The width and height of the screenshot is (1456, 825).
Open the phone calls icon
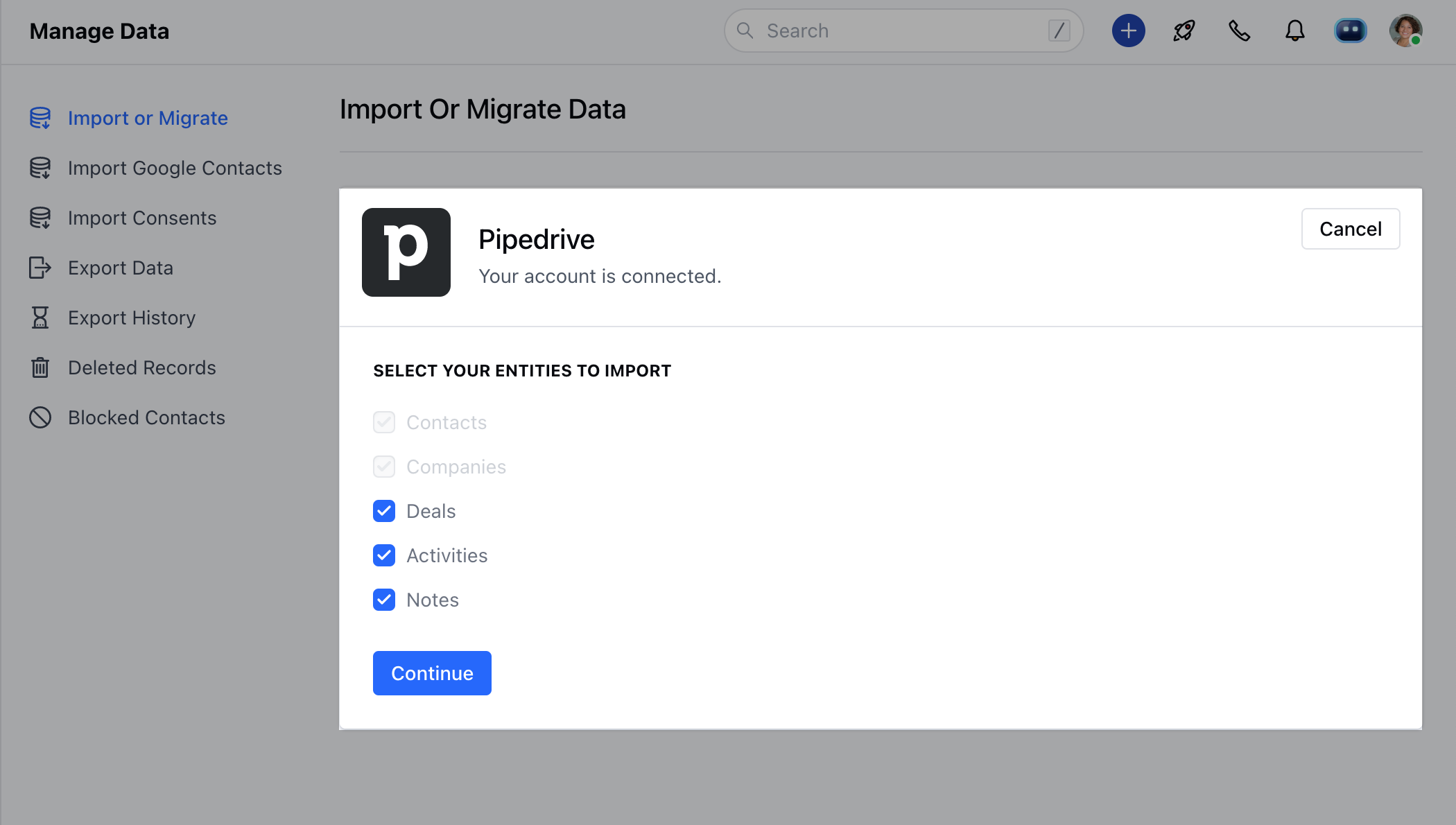click(1239, 31)
